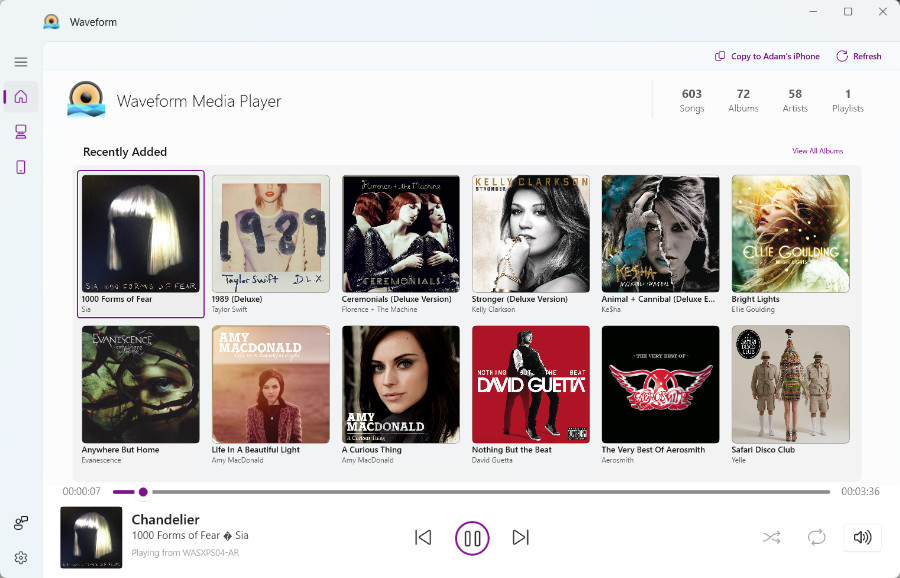This screenshot has width=900, height=578.
Task: Skip to the next track
Action: pyautogui.click(x=520, y=537)
